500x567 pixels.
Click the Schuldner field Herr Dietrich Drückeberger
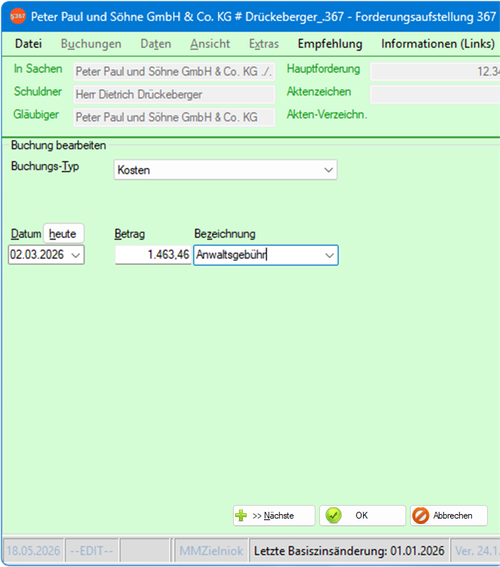click(x=174, y=94)
